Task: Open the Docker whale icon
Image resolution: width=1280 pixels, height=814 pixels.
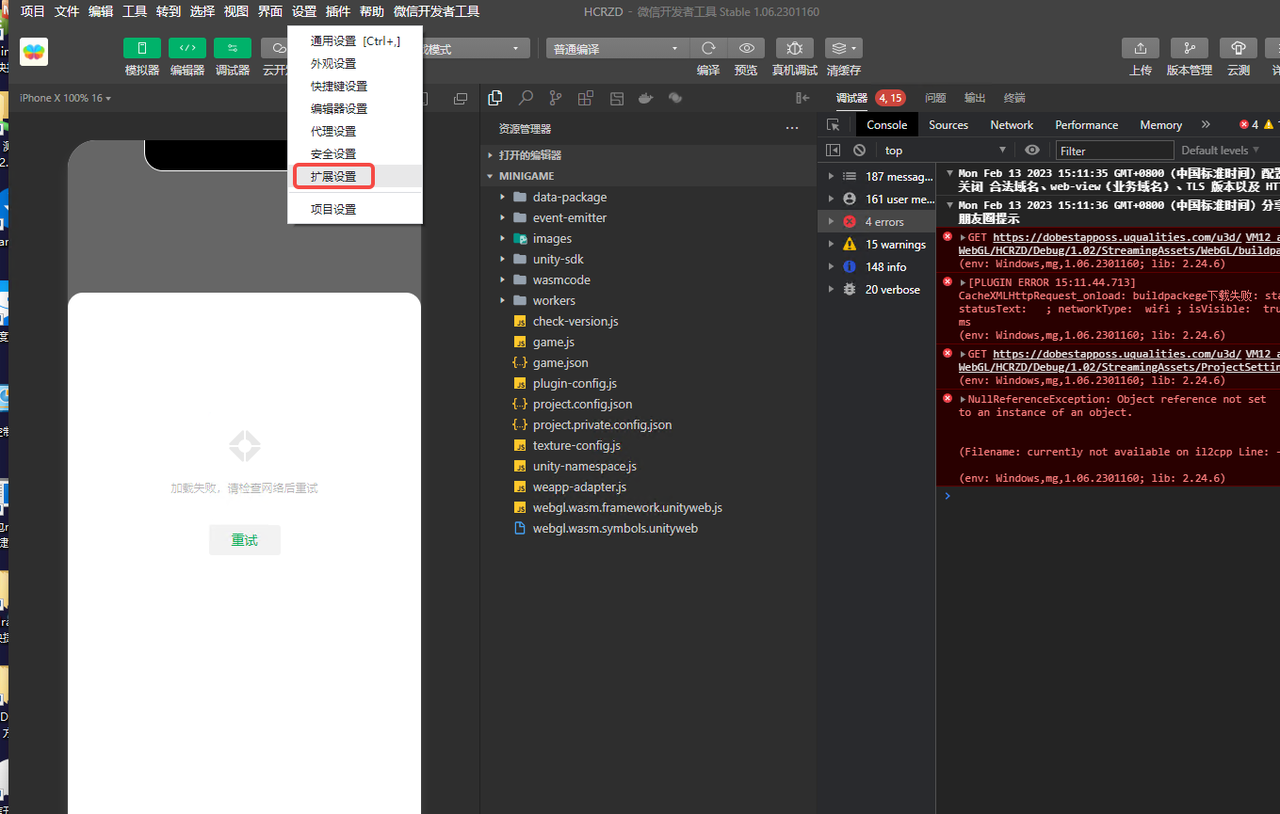Action: pos(646,98)
